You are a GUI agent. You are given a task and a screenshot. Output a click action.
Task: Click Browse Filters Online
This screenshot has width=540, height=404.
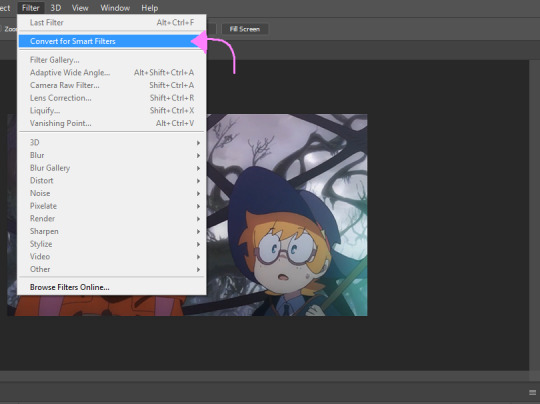112,287
